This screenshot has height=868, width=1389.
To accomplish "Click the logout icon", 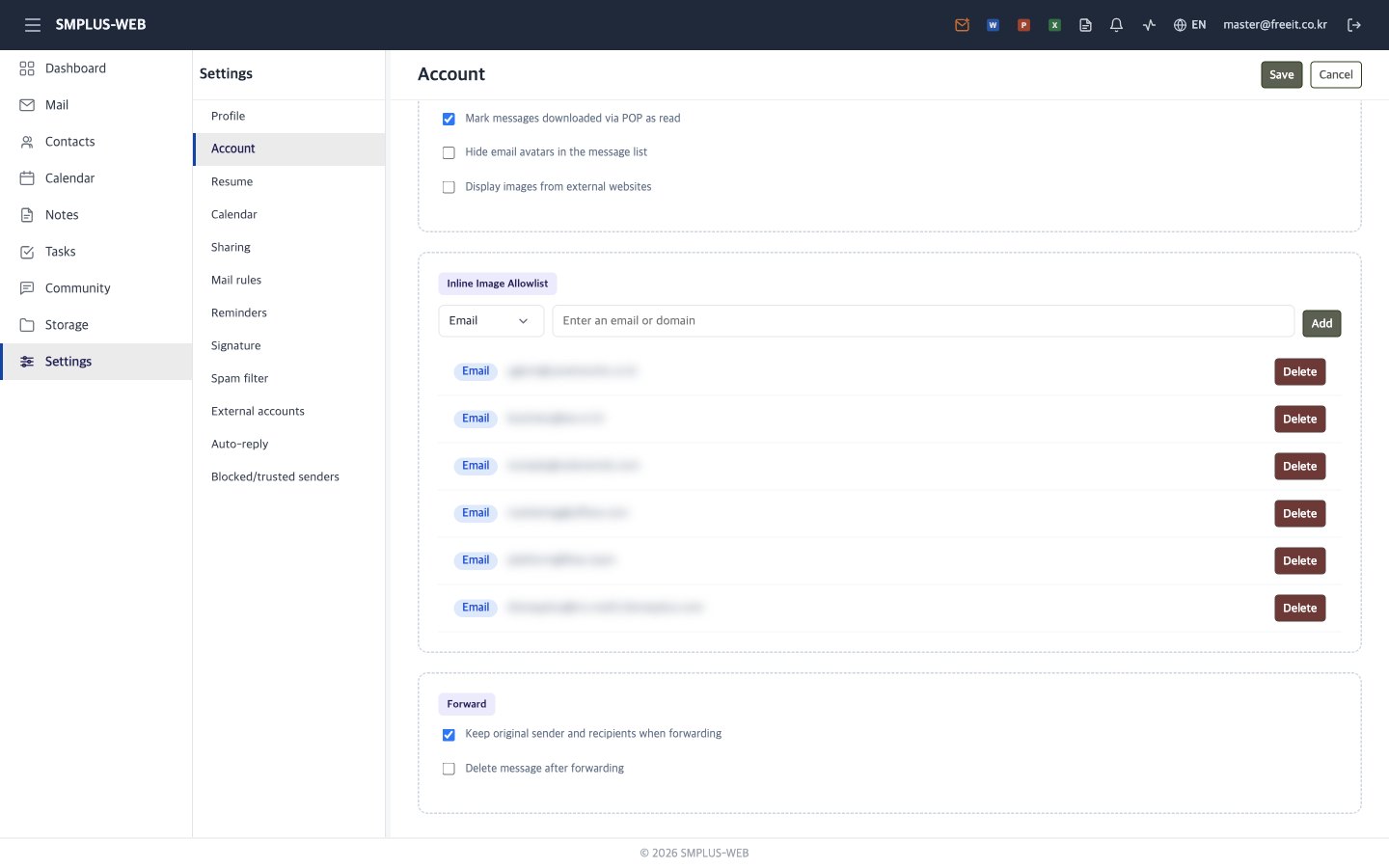I will [1354, 25].
